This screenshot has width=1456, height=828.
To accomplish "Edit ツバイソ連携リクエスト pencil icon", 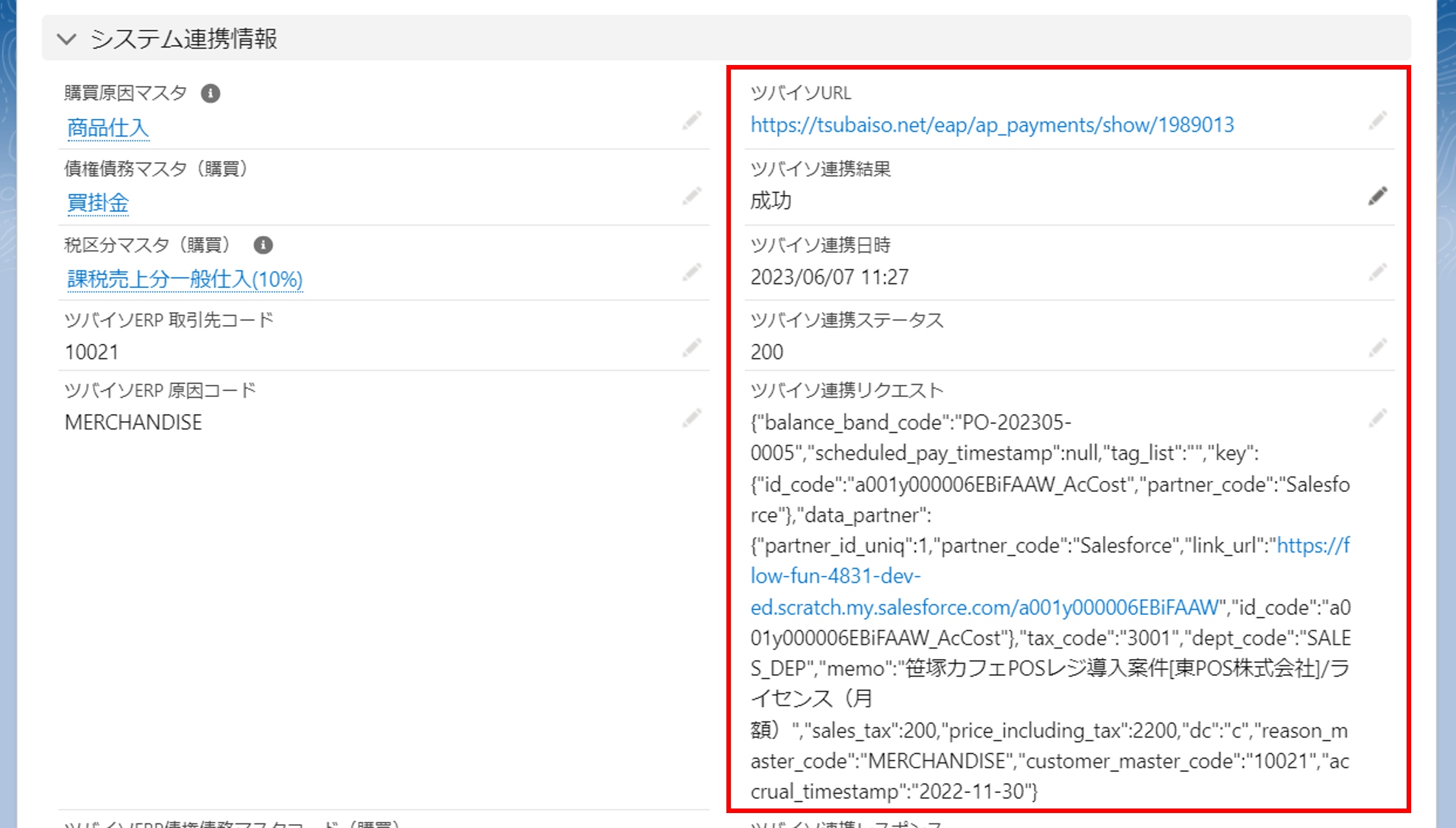I will pos(1377,419).
